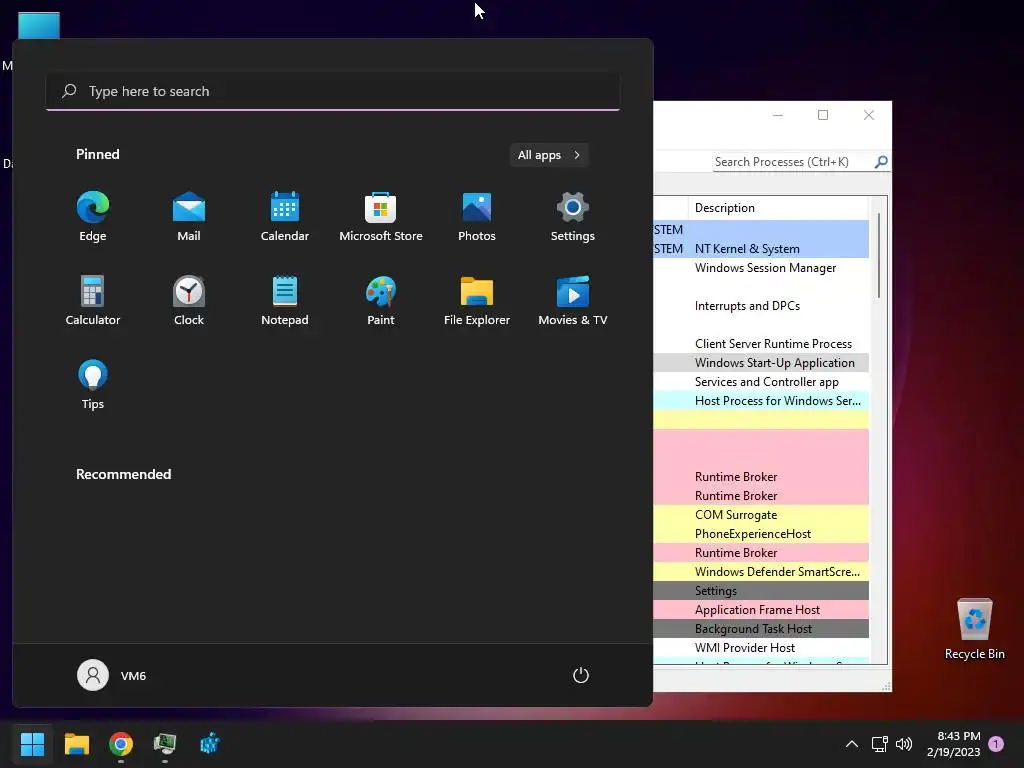The width and height of the screenshot is (1024, 768).
Task: Switch to Chrome on the taskbar
Action: pos(121,744)
